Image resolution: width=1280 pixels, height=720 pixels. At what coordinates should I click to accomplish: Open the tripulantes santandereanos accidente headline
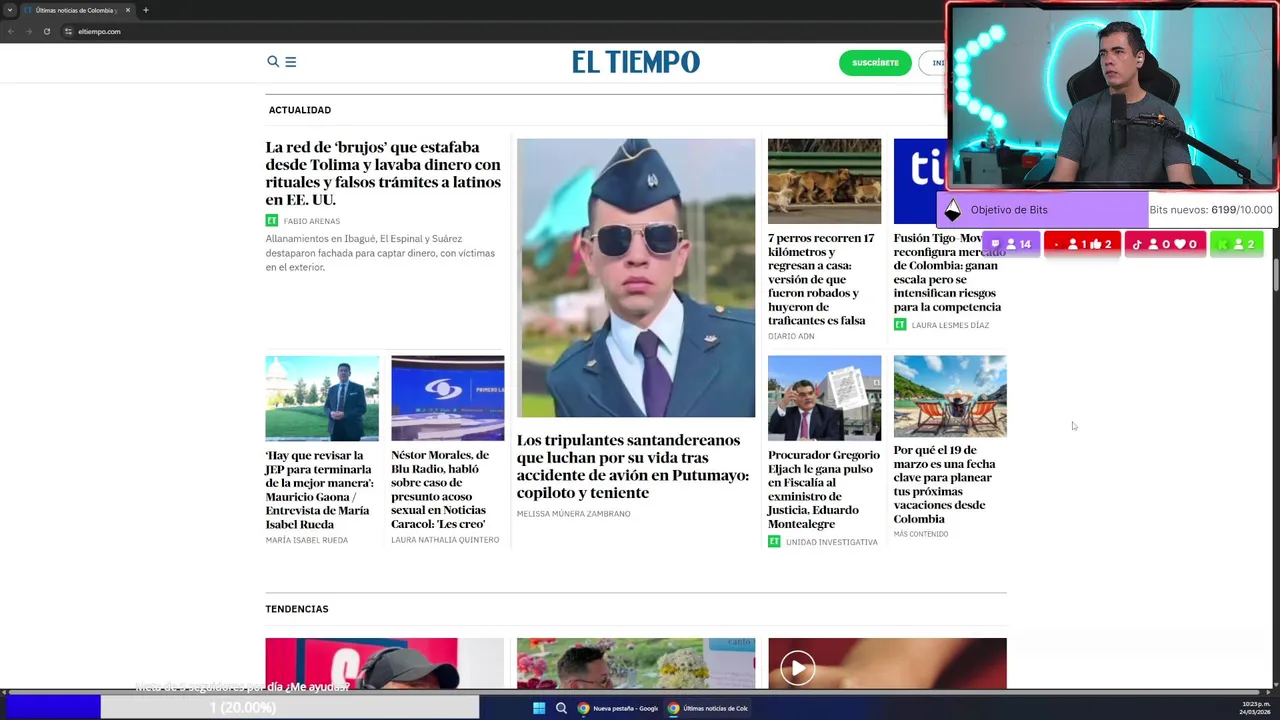coord(633,466)
